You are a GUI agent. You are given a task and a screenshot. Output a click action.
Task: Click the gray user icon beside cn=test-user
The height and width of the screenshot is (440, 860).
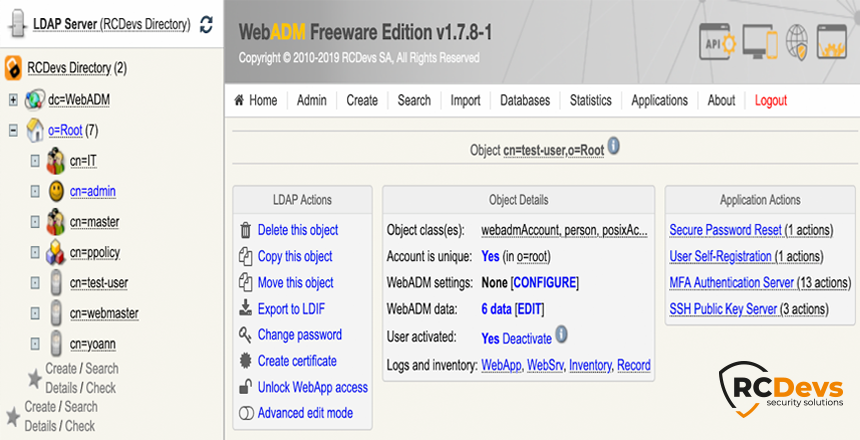coord(56,283)
